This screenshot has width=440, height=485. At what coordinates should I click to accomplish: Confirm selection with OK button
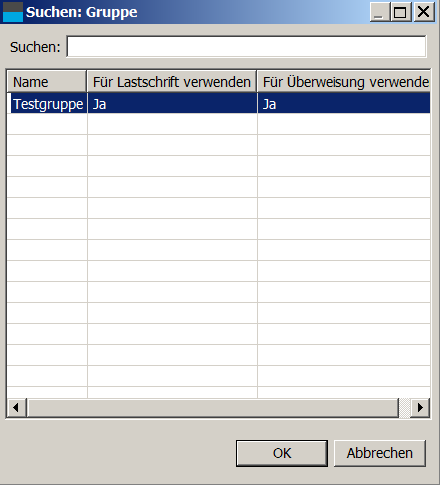(282, 453)
